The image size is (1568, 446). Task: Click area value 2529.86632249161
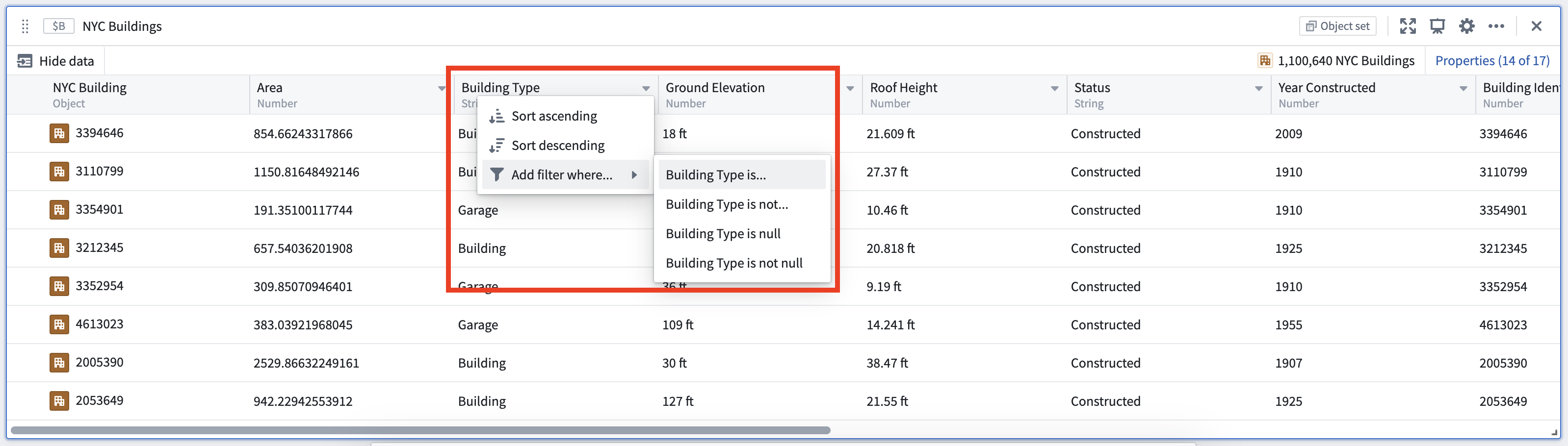(306, 363)
